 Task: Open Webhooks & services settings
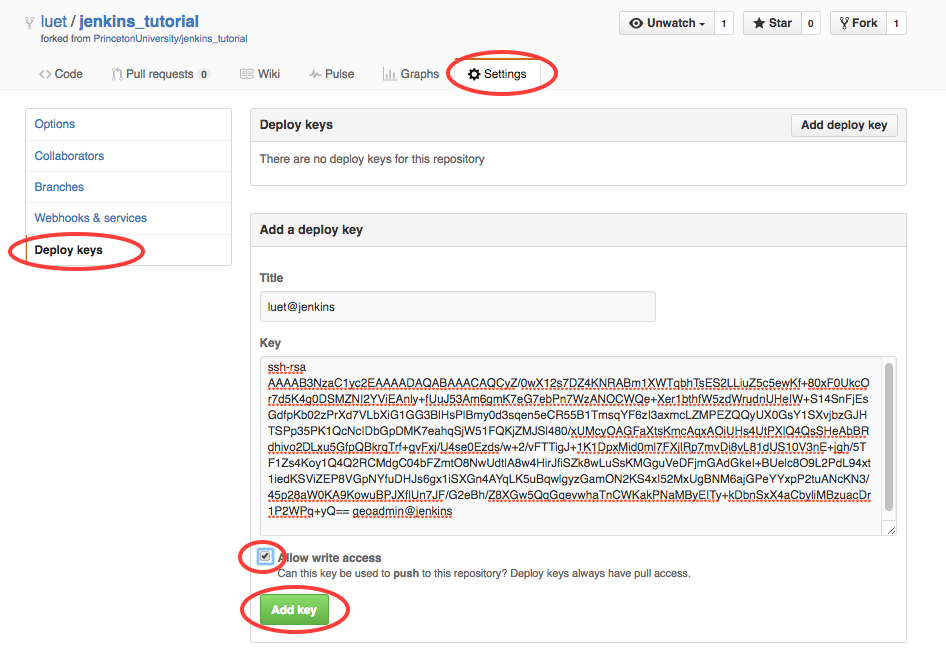click(129, 218)
